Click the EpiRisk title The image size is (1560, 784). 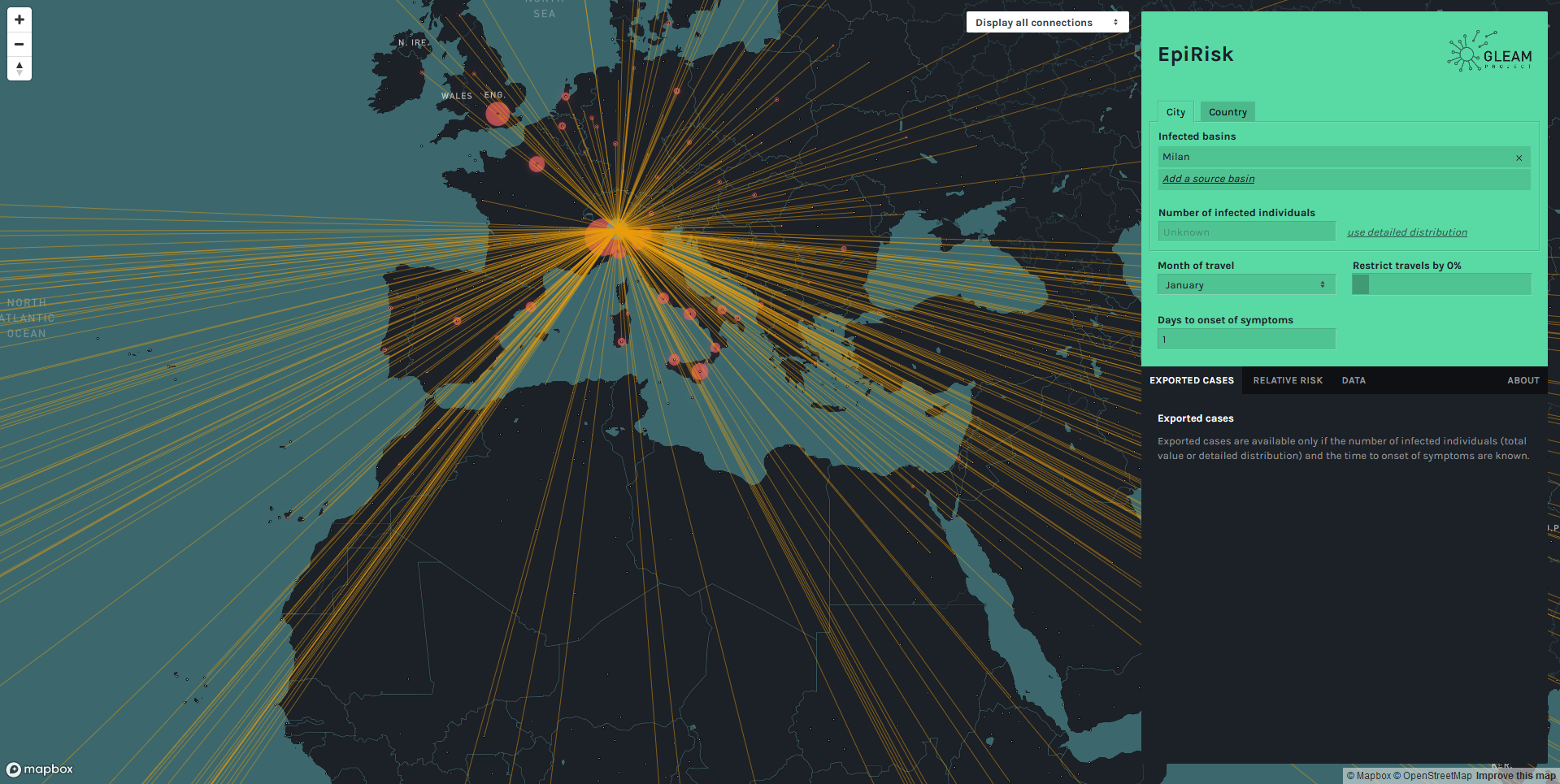(x=1195, y=54)
